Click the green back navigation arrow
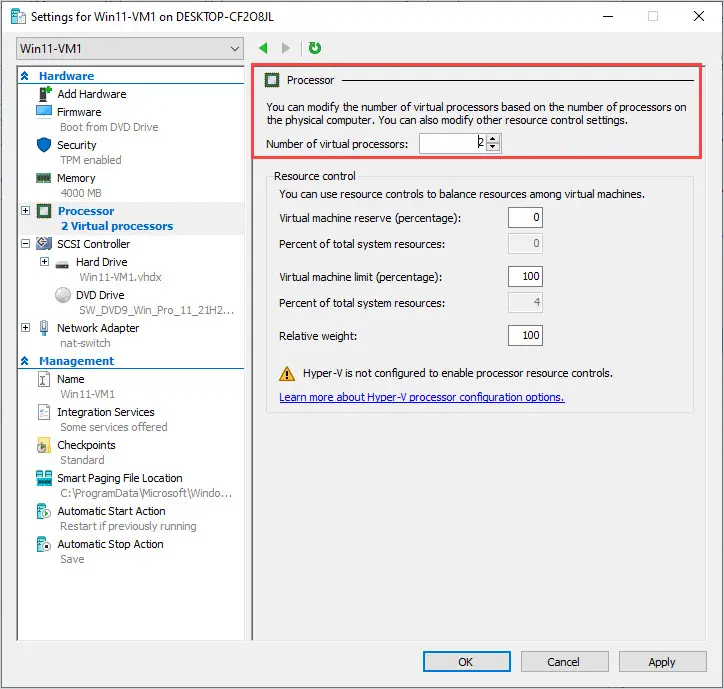Screen dimensions: 724x689 264,48
